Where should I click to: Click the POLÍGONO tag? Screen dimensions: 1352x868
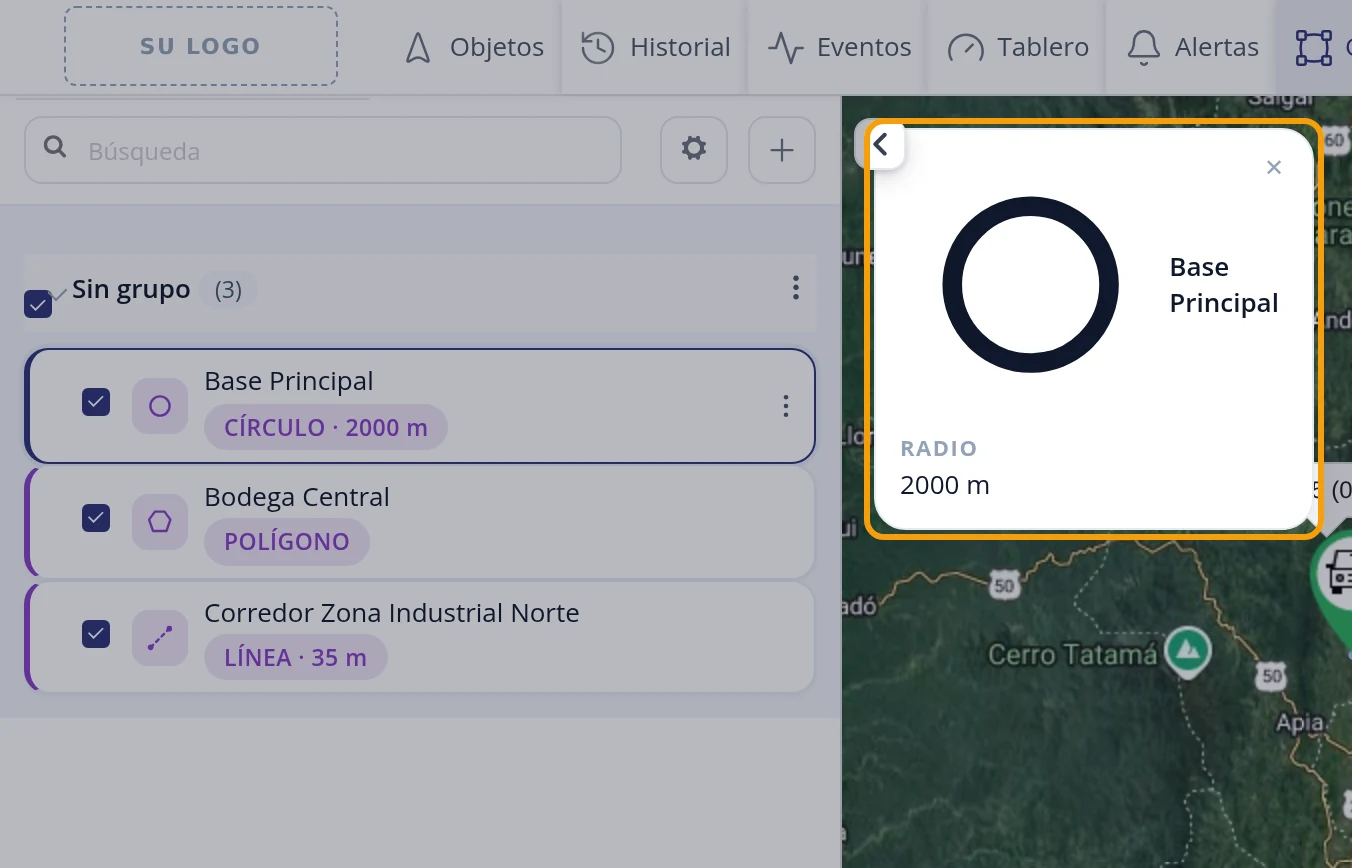click(287, 542)
